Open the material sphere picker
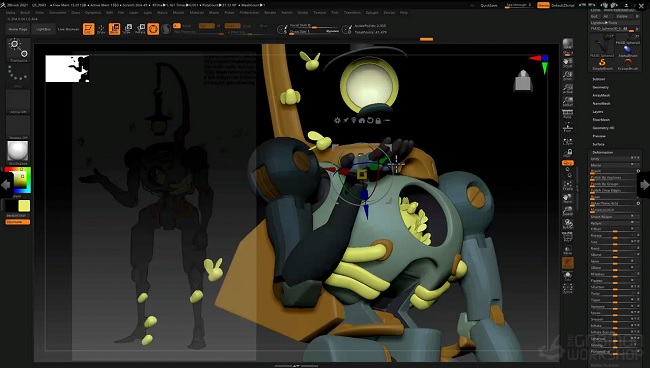650x368 pixels. tap(18, 152)
